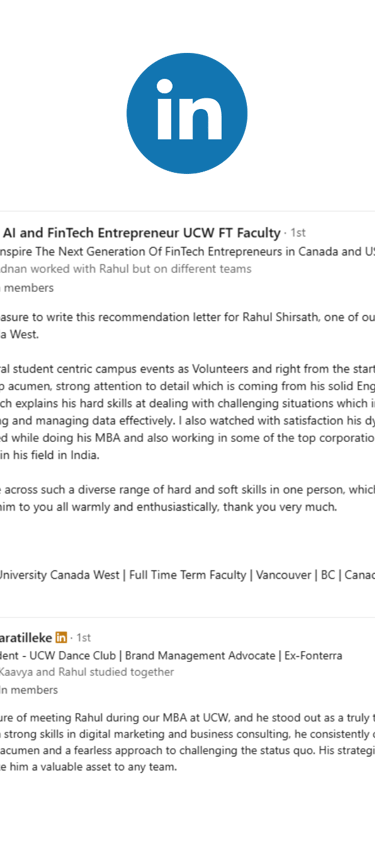This screenshot has height=851, width=375.
Task: Click the sentence about meeting Rahul during MBA
Action: click(187, 717)
